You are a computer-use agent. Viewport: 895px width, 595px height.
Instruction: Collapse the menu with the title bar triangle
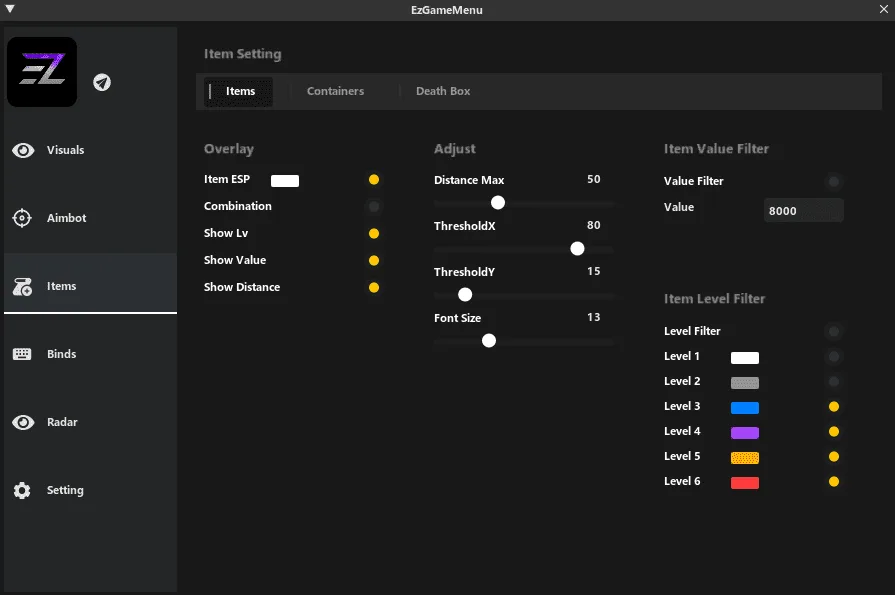pyautogui.click(x=10, y=9)
